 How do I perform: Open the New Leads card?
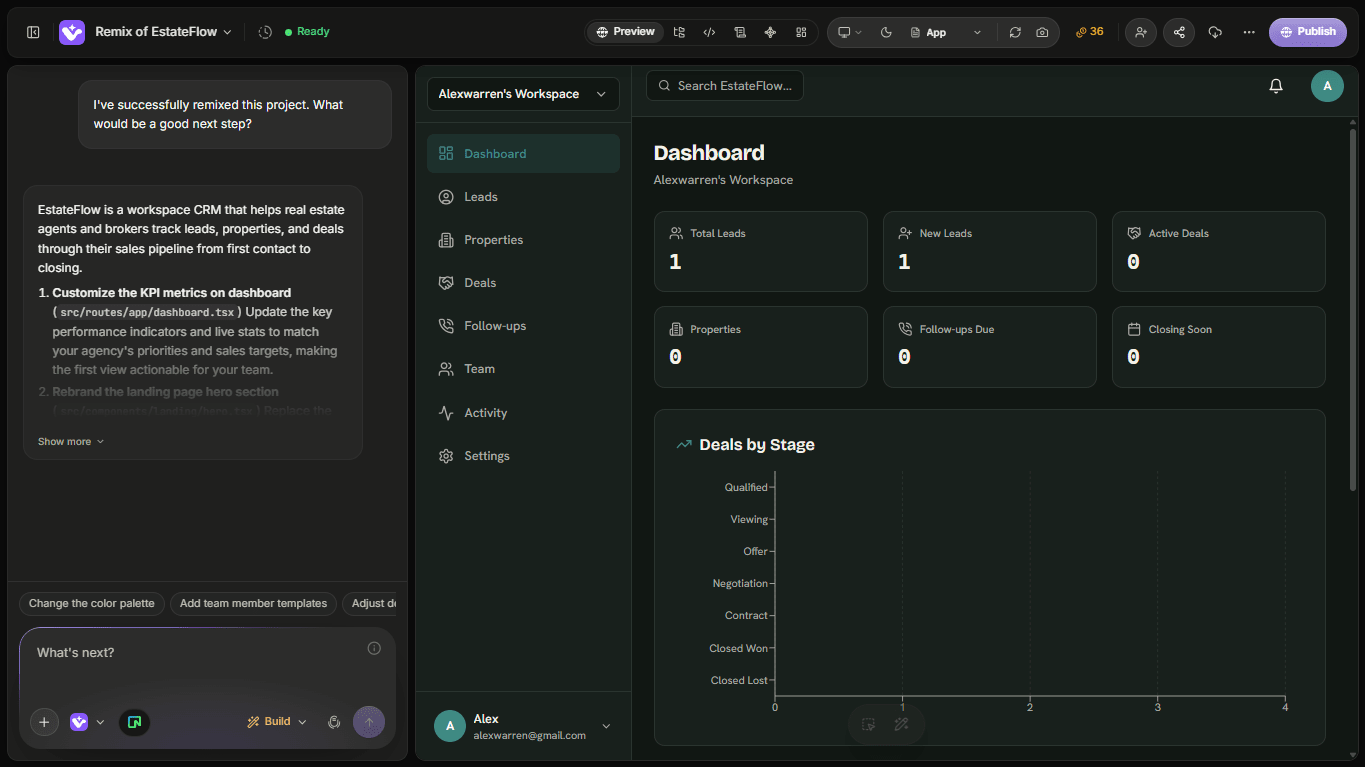(x=990, y=251)
